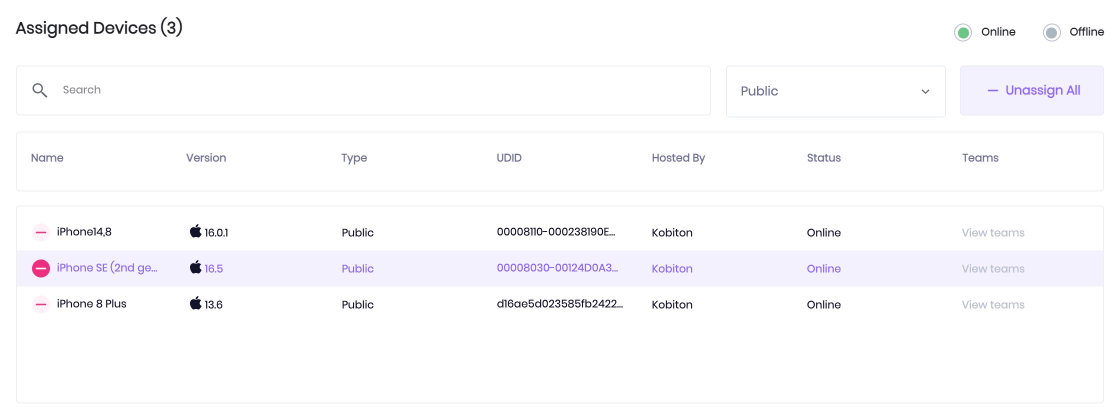Click the unassign minus icon for iPhone14,8

tap(41, 233)
